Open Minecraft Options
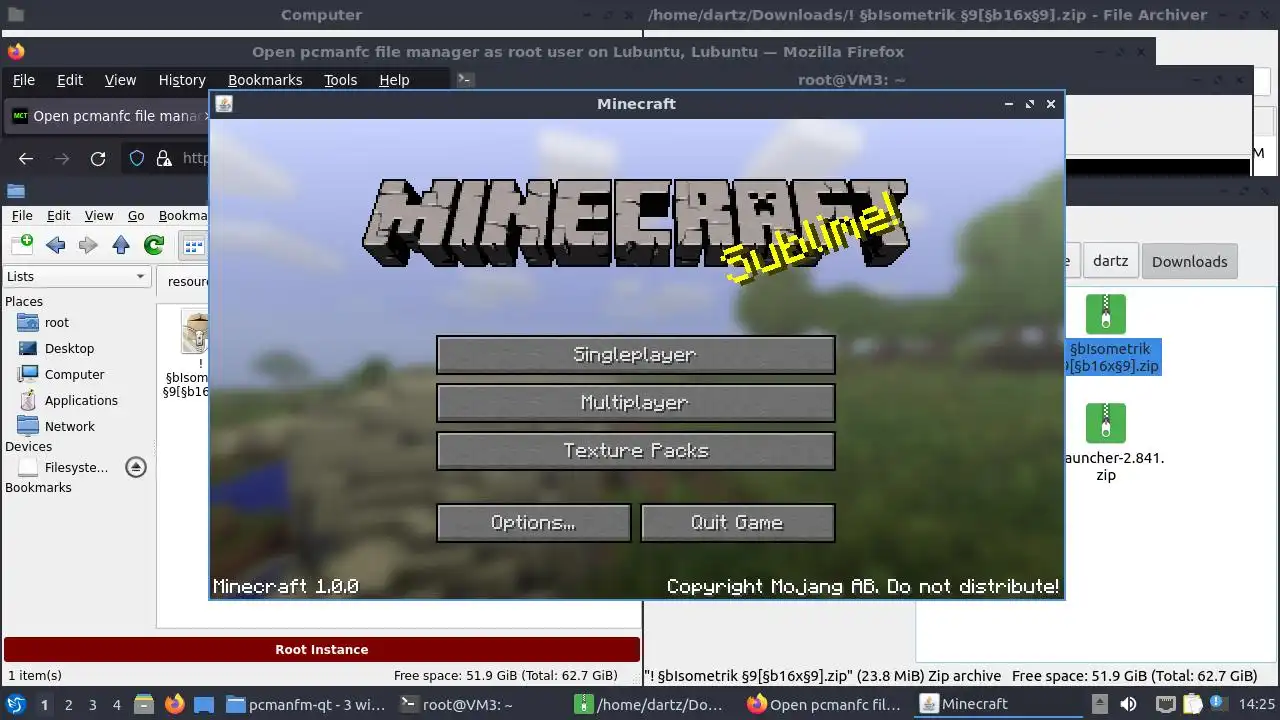Image resolution: width=1280 pixels, height=720 pixels. (533, 523)
